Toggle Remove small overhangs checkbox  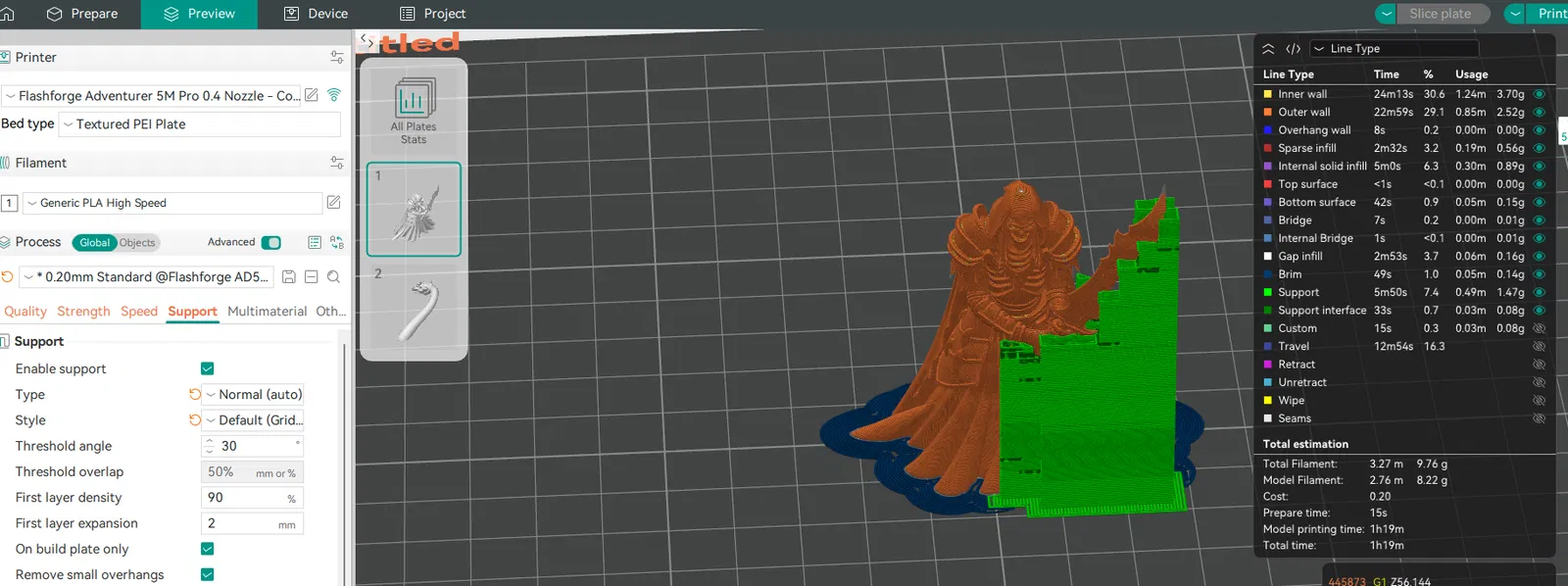tap(208, 574)
